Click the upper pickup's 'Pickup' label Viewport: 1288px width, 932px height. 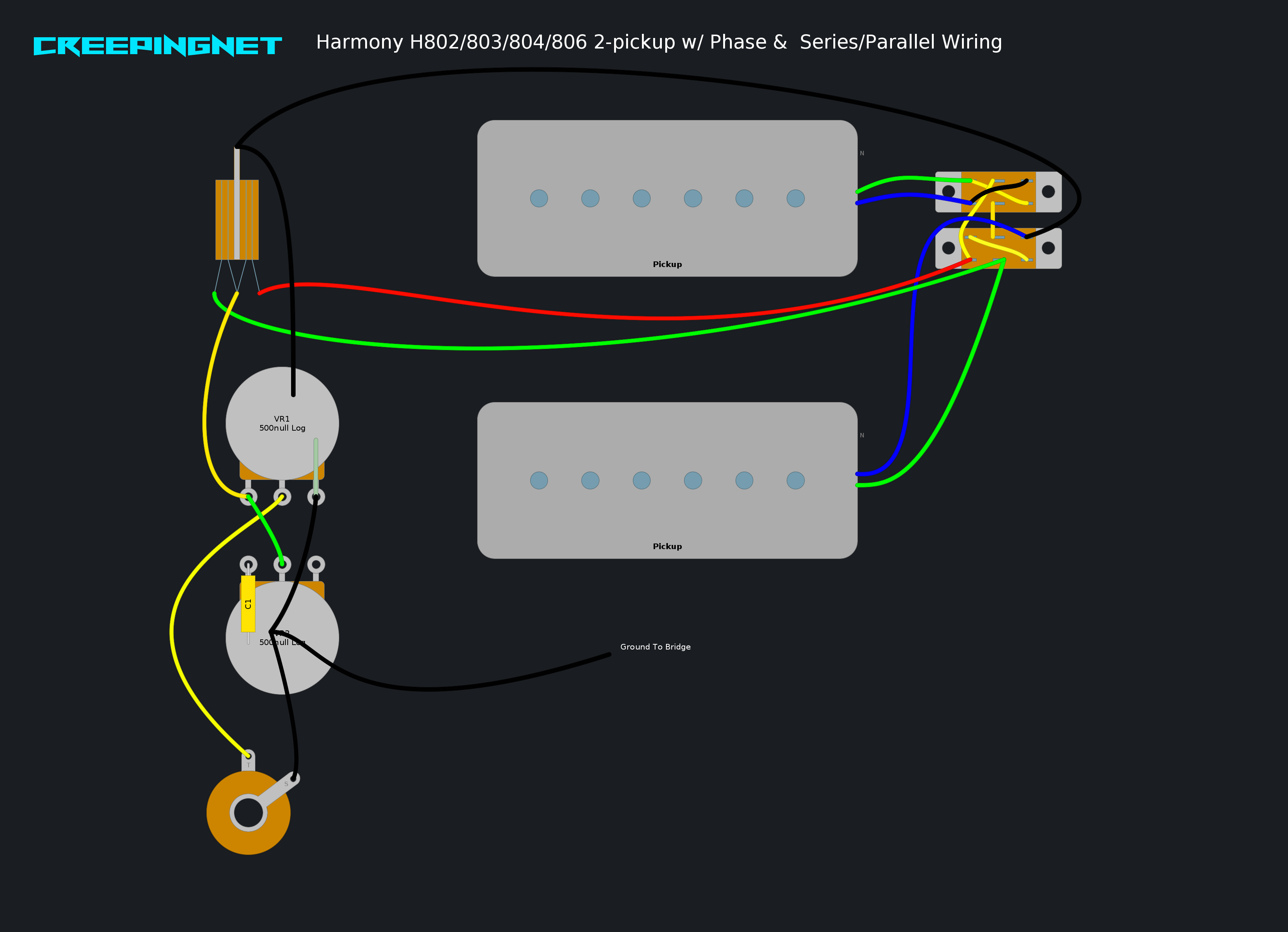tap(667, 264)
